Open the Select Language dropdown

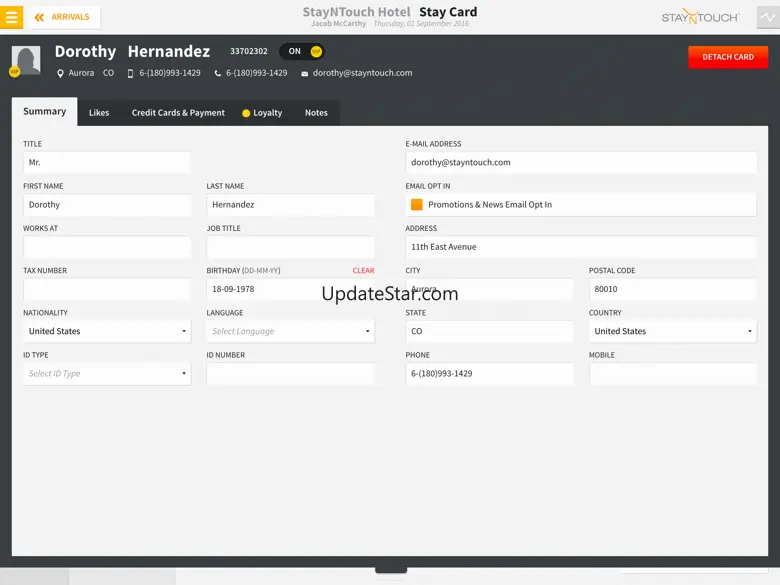coord(291,331)
